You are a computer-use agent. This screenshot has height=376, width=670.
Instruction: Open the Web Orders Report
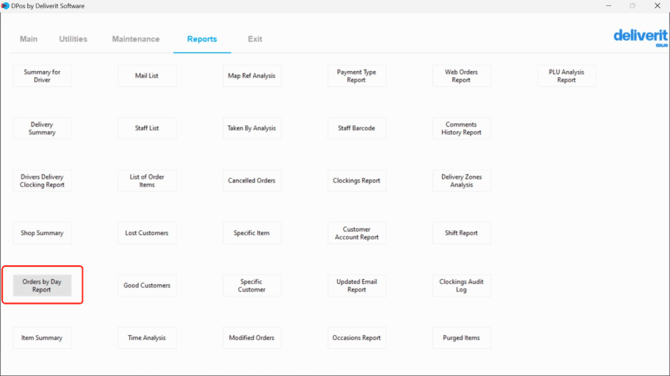tap(461, 76)
